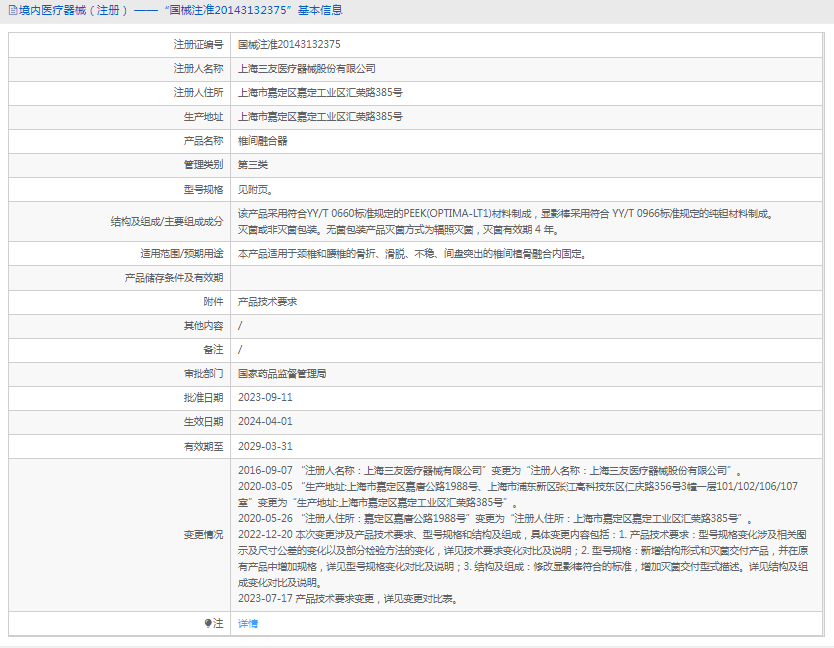This screenshot has height=648, width=834.
Task: Click attachment value 产品技术要求
Action: click(268, 302)
